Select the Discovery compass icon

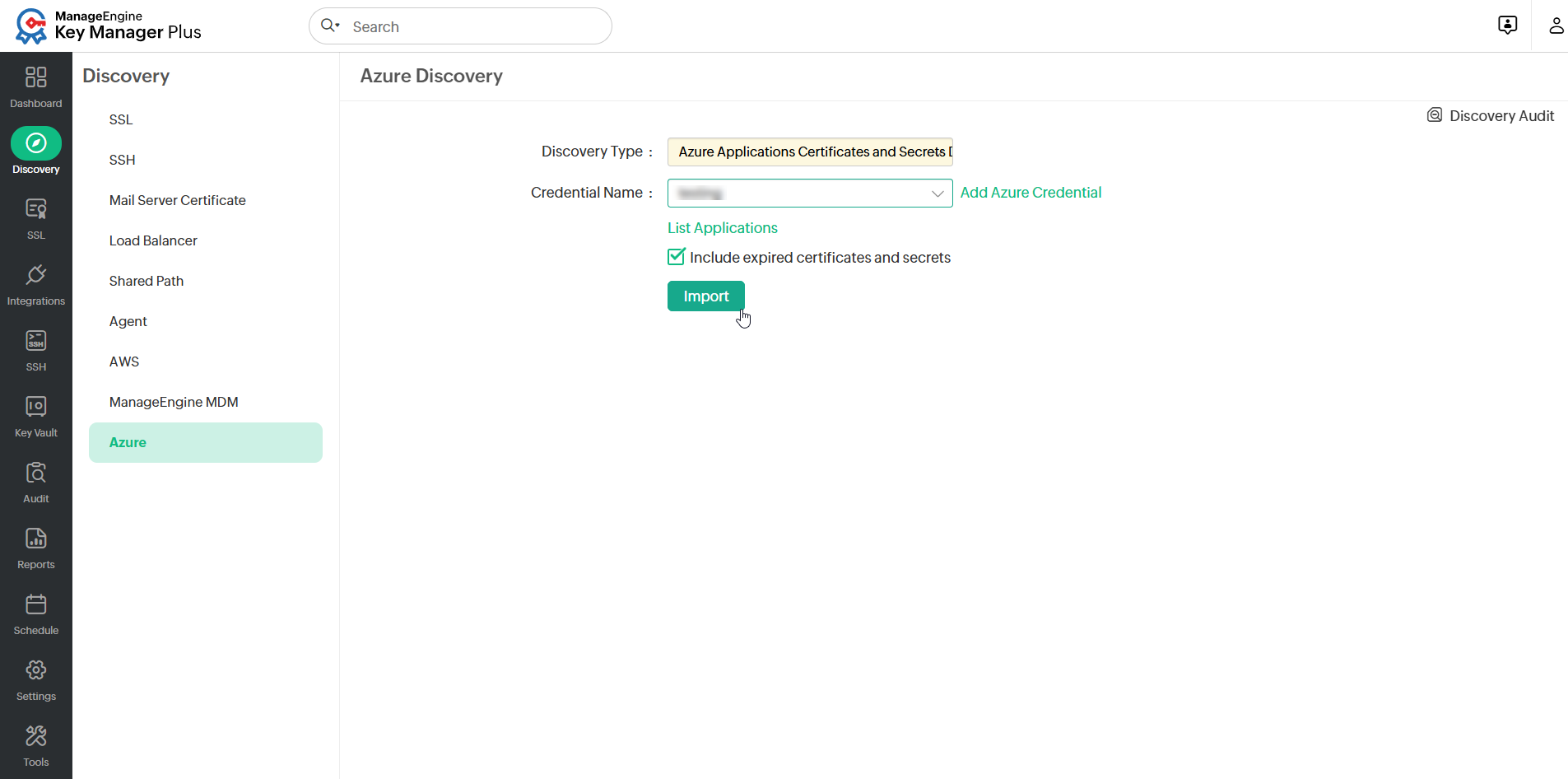point(36,143)
